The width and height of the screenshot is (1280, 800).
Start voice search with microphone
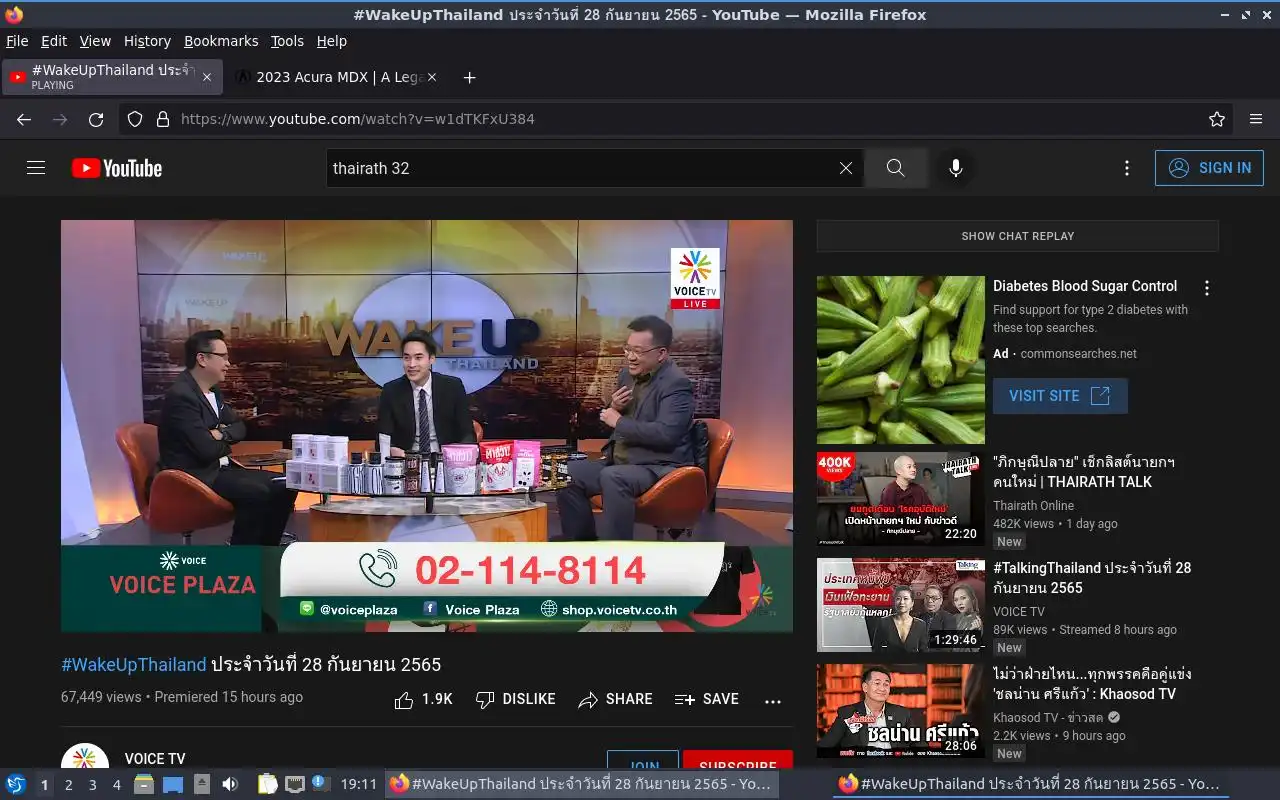(x=956, y=168)
